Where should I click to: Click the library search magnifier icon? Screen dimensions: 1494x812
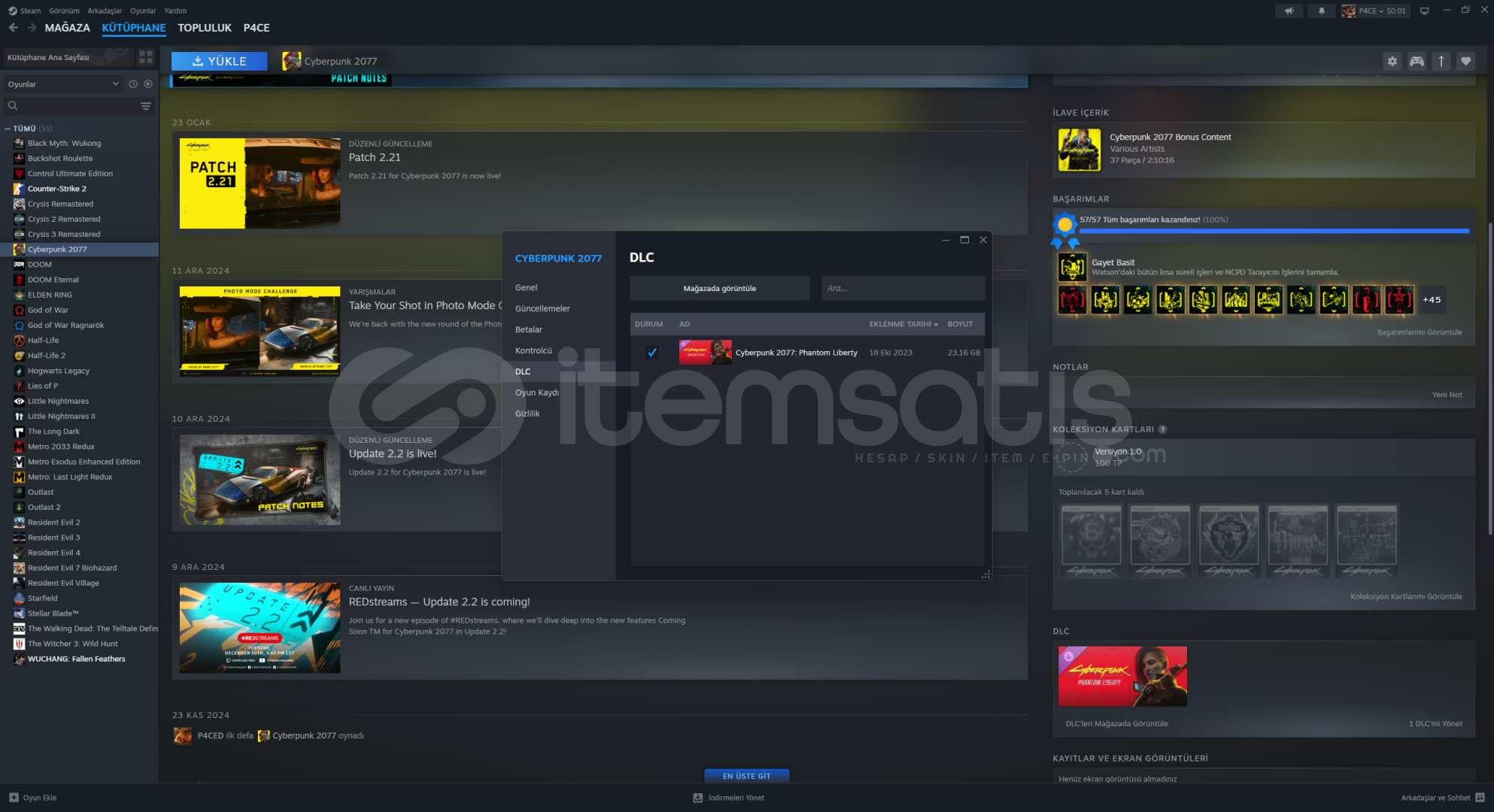[13, 106]
